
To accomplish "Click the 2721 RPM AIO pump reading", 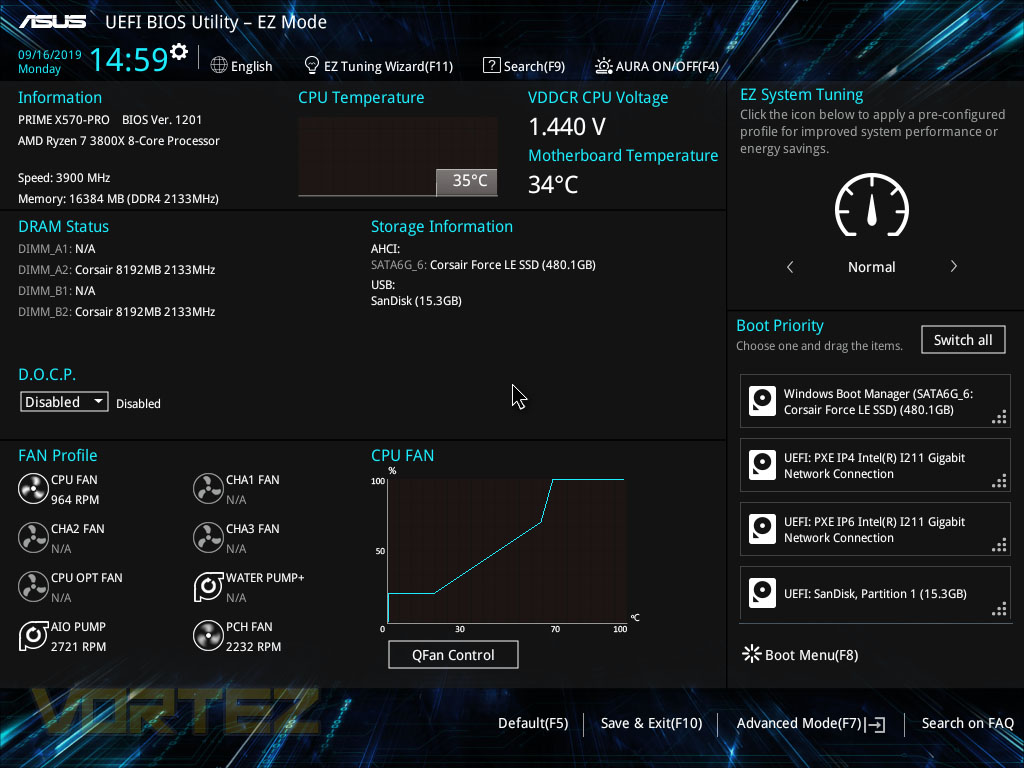I will pyautogui.click(x=78, y=647).
